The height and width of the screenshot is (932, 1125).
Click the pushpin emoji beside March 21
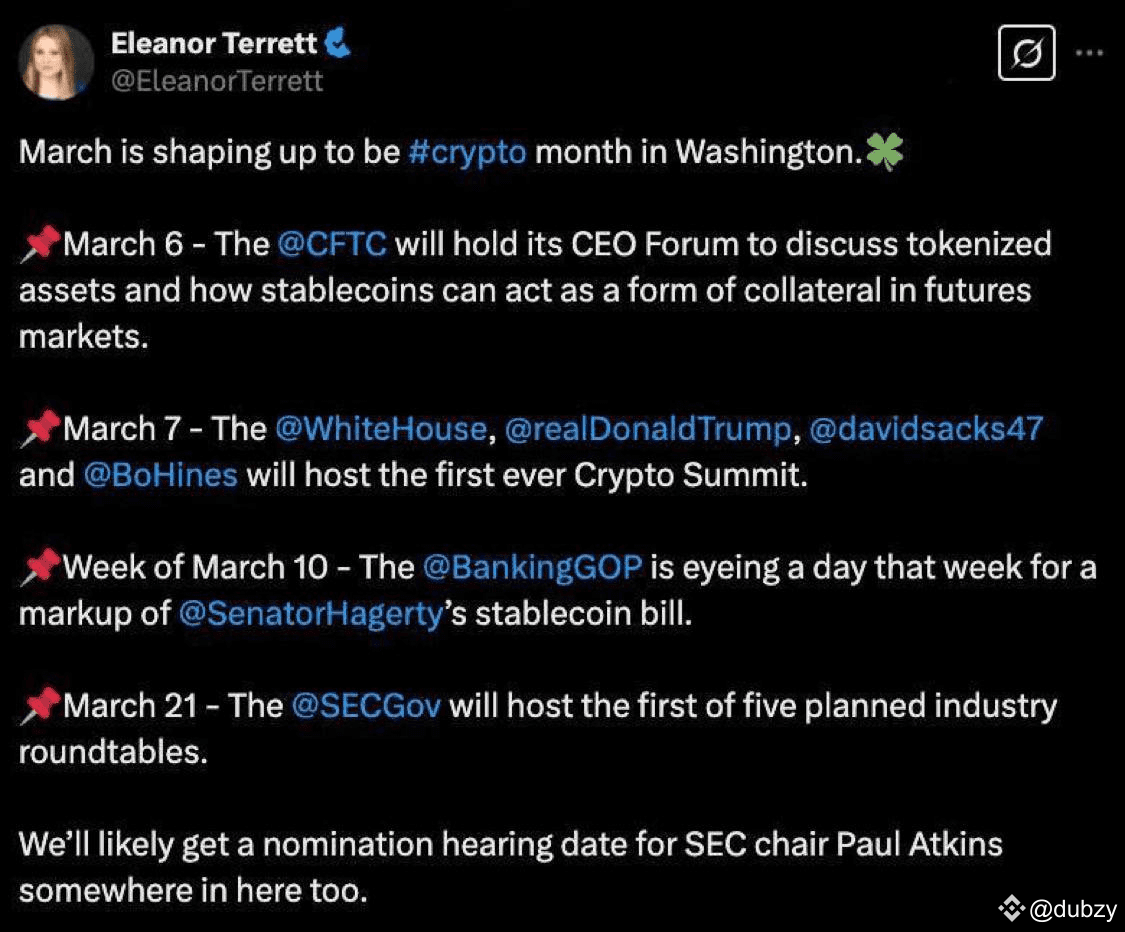[39, 707]
